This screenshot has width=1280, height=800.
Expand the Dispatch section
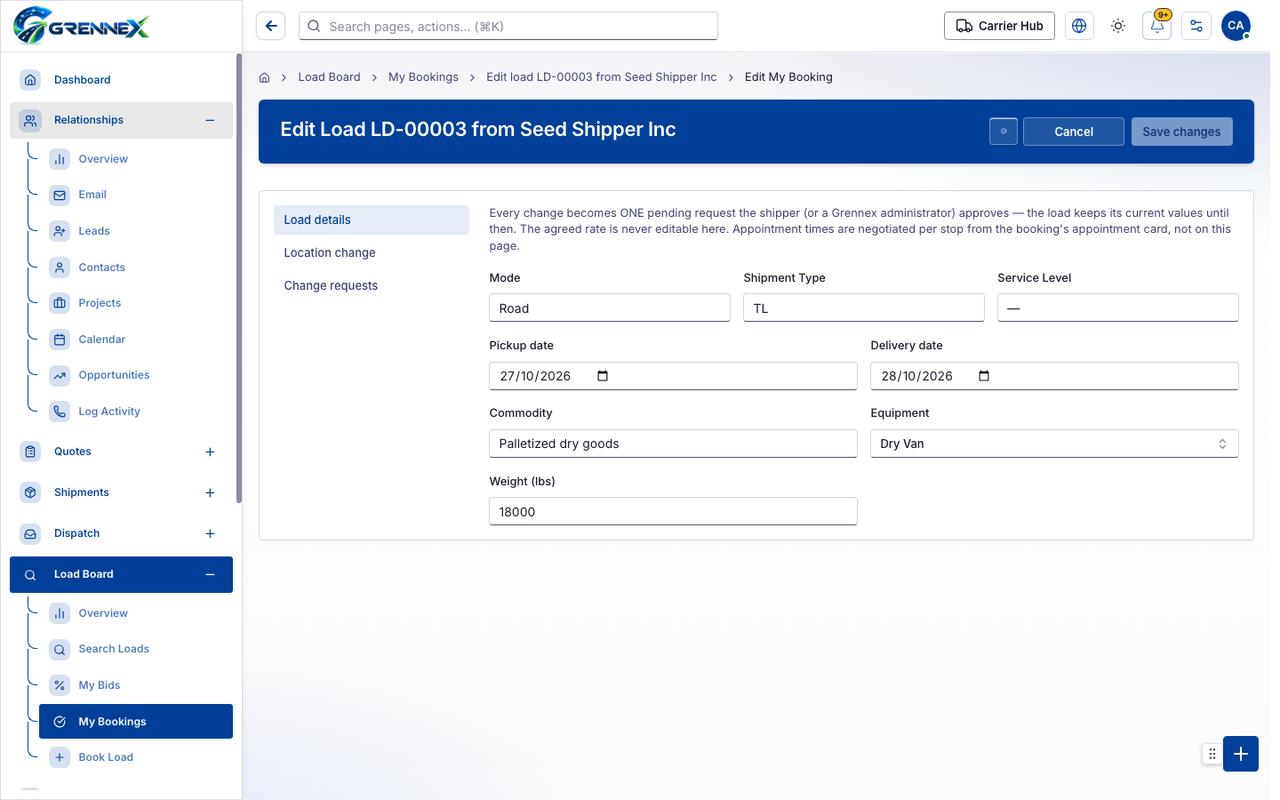coord(210,534)
